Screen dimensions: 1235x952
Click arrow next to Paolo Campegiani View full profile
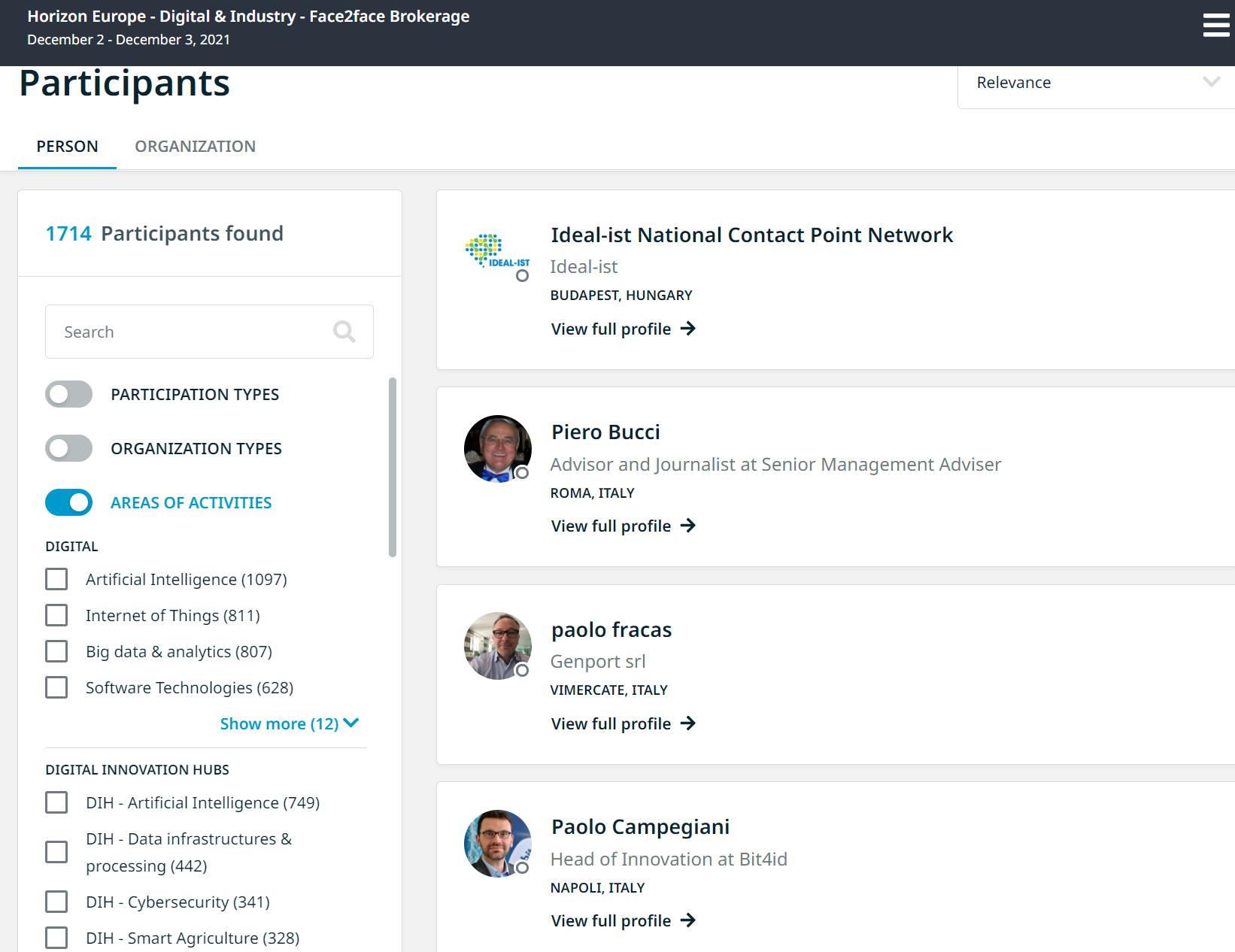pos(688,920)
